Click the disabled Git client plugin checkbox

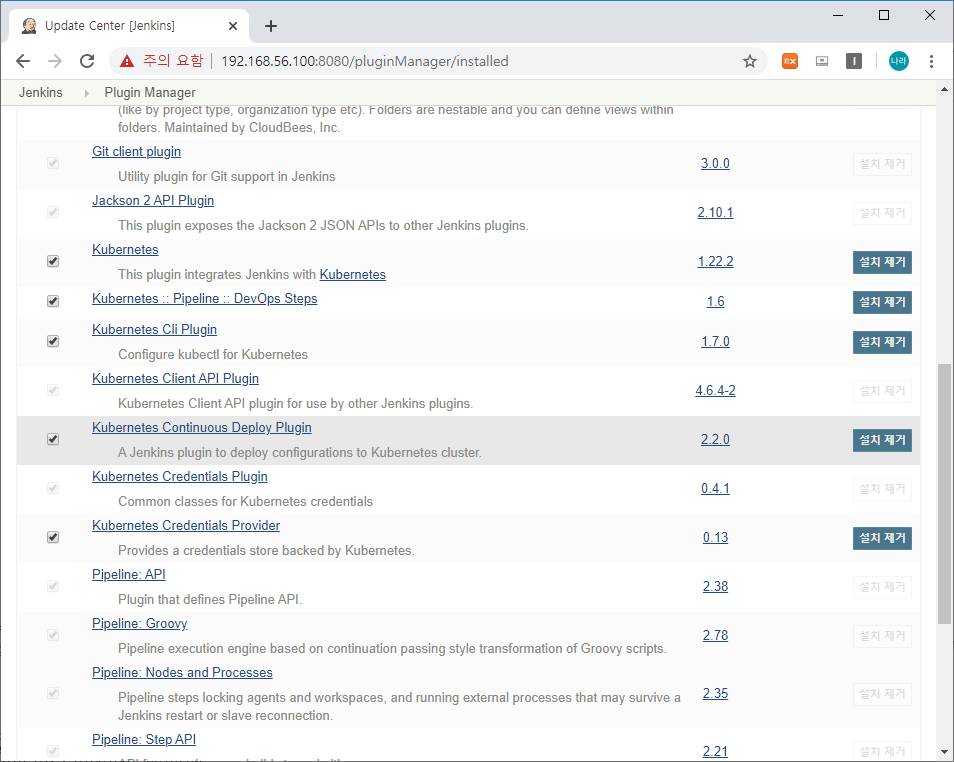click(53, 163)
